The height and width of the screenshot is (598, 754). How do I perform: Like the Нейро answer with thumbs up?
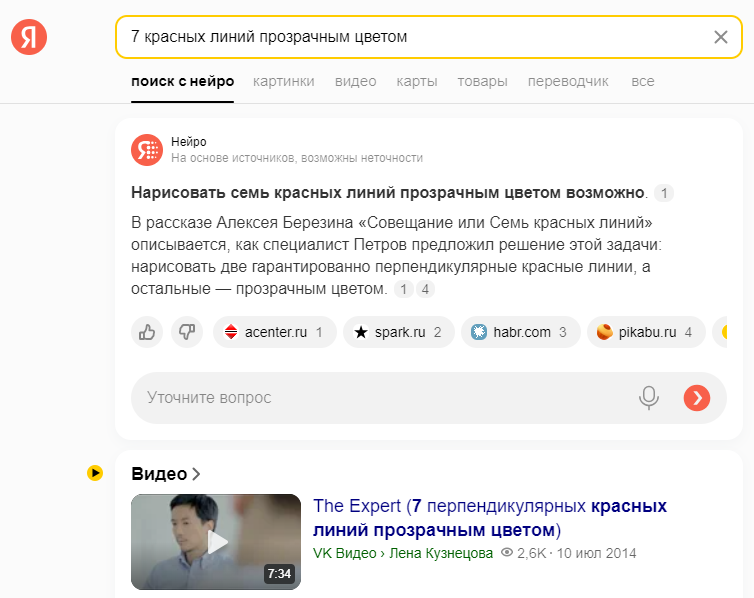pyautogui.click(x=147, y=332)
